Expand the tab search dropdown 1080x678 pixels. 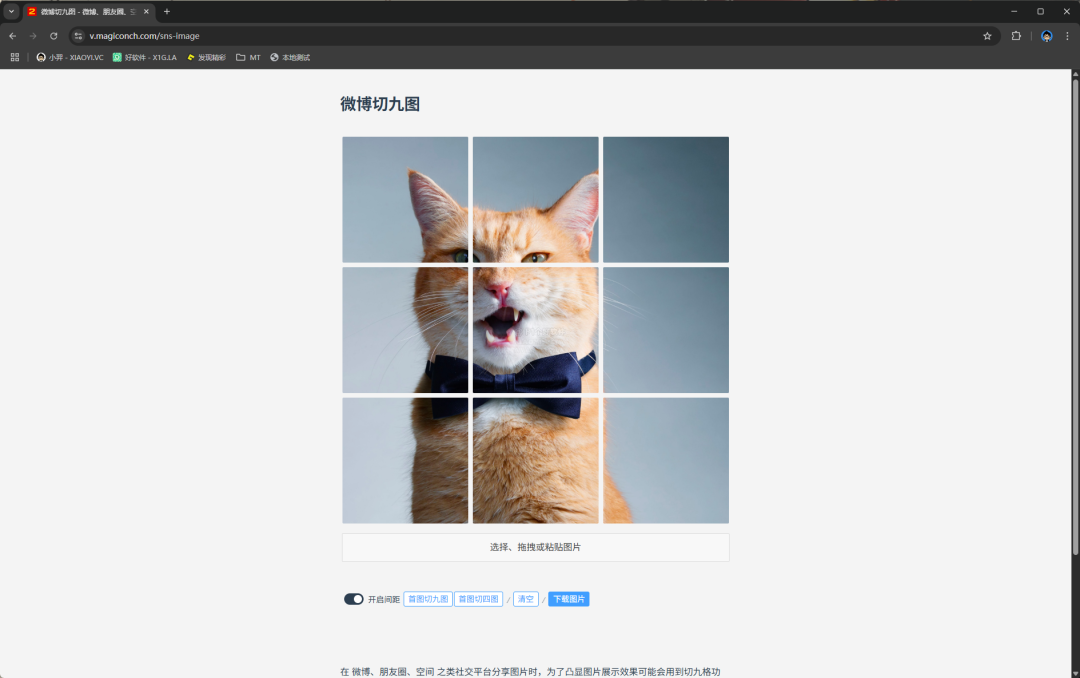point(12,11)
